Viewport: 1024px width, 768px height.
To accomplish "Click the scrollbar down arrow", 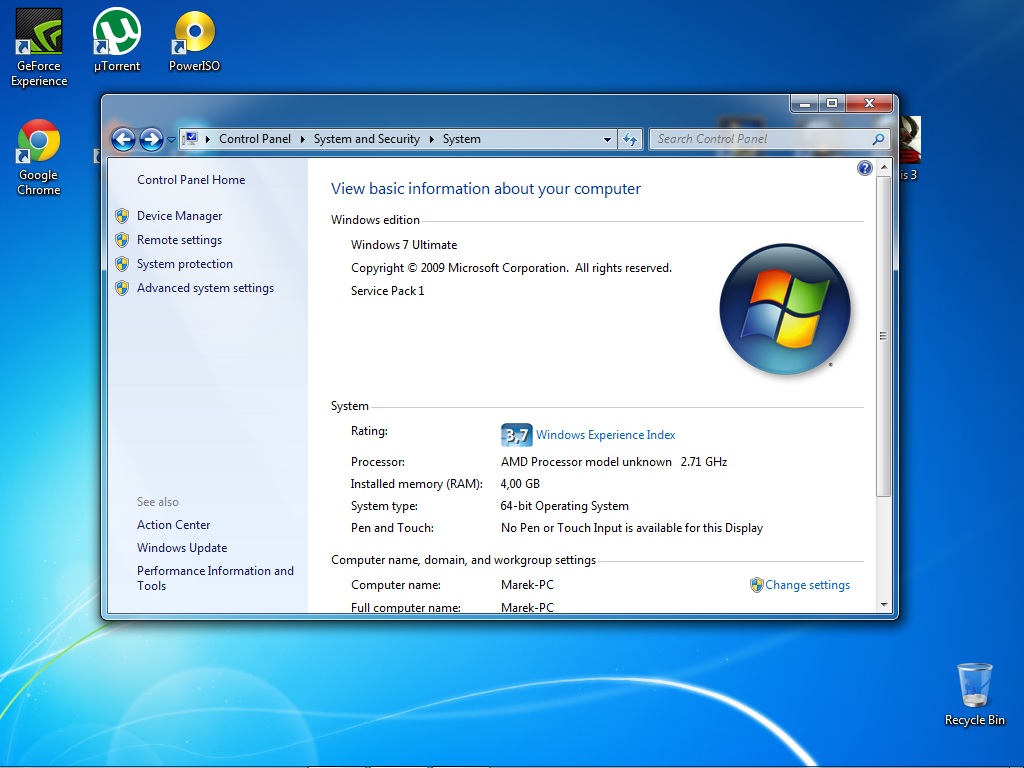I will pyautogui.click(x=884, y=605).
